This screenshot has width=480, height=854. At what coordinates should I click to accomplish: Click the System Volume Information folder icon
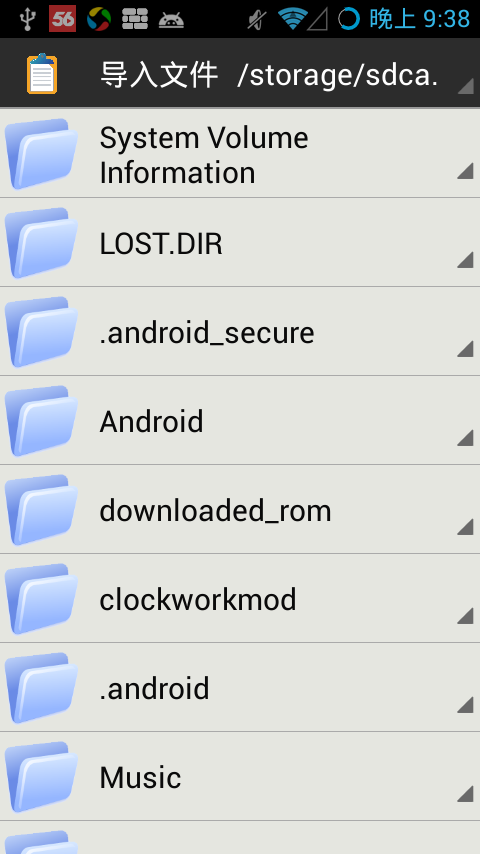41,154
